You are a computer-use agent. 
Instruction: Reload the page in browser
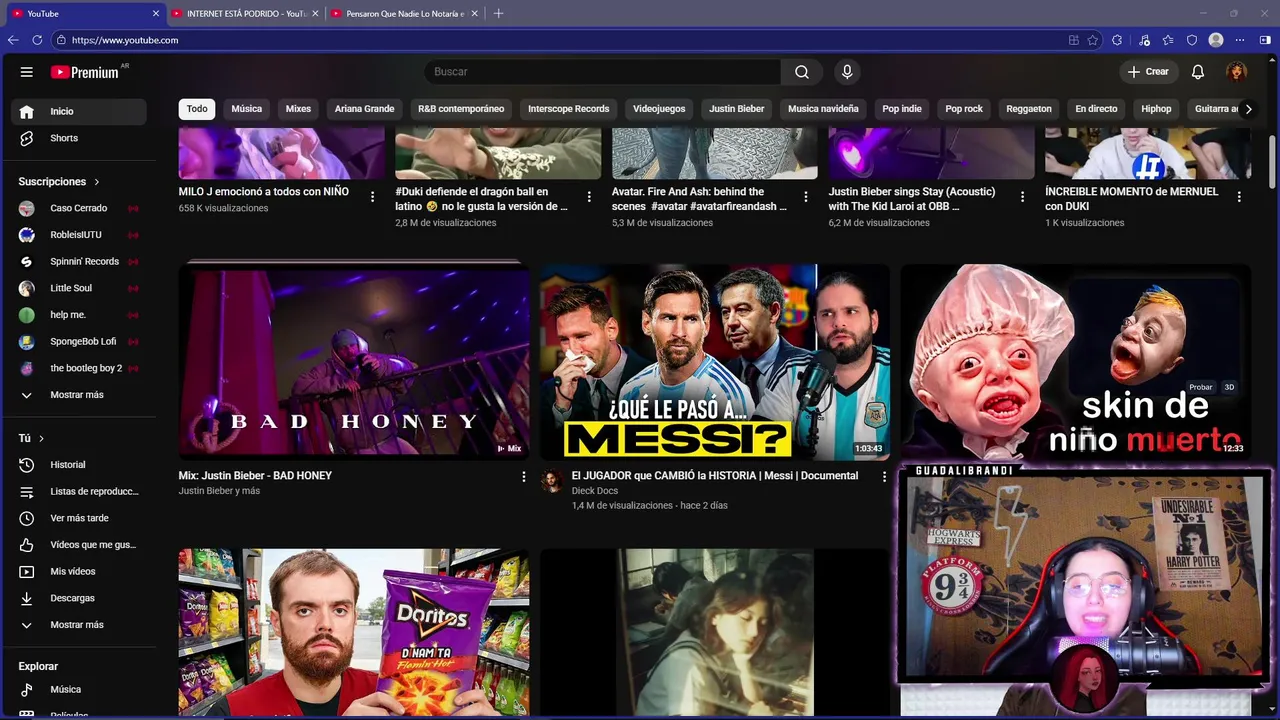click(37, 40)
